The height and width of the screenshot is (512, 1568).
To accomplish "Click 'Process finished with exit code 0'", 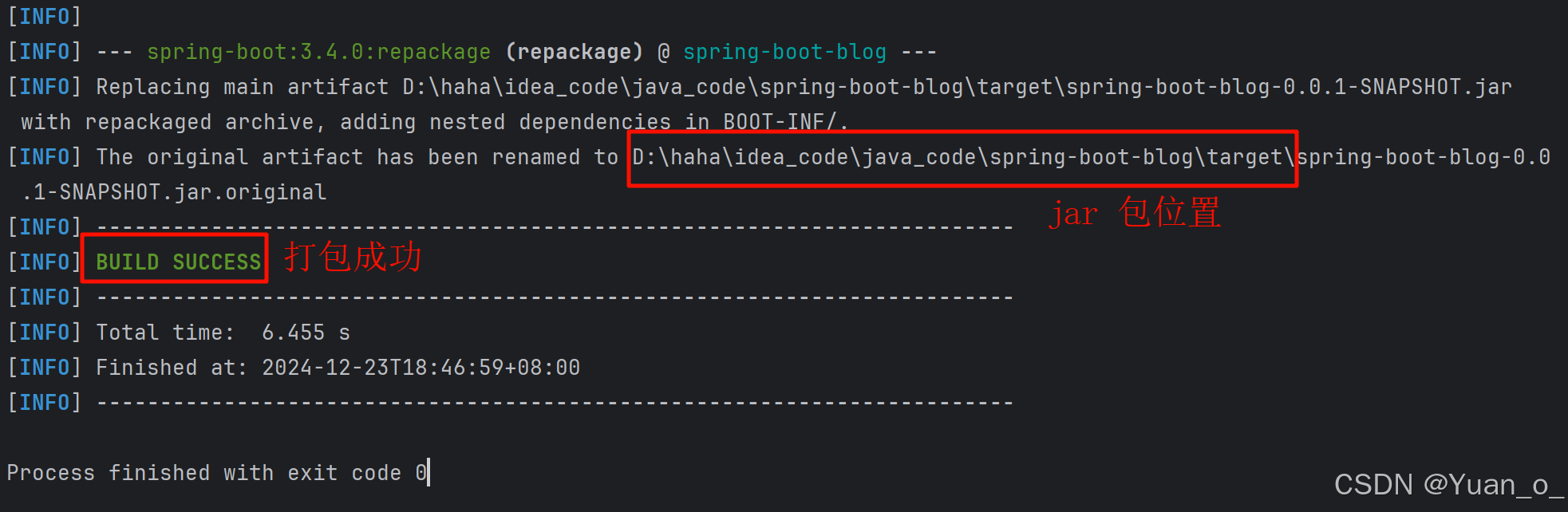I will coord(216,473).
